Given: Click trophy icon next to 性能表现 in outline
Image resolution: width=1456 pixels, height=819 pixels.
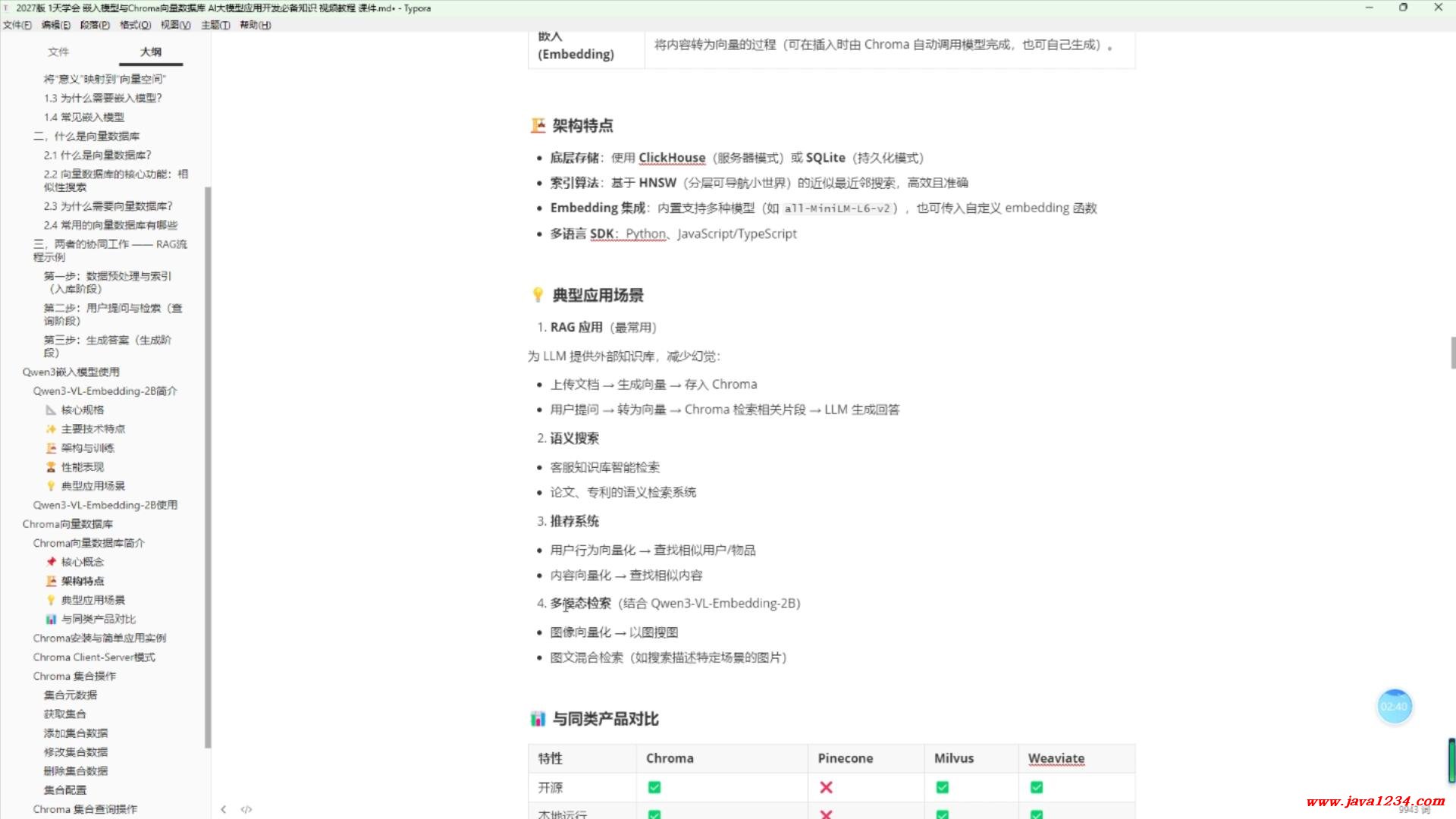Looking at the screenshot, I should (51, 467).
